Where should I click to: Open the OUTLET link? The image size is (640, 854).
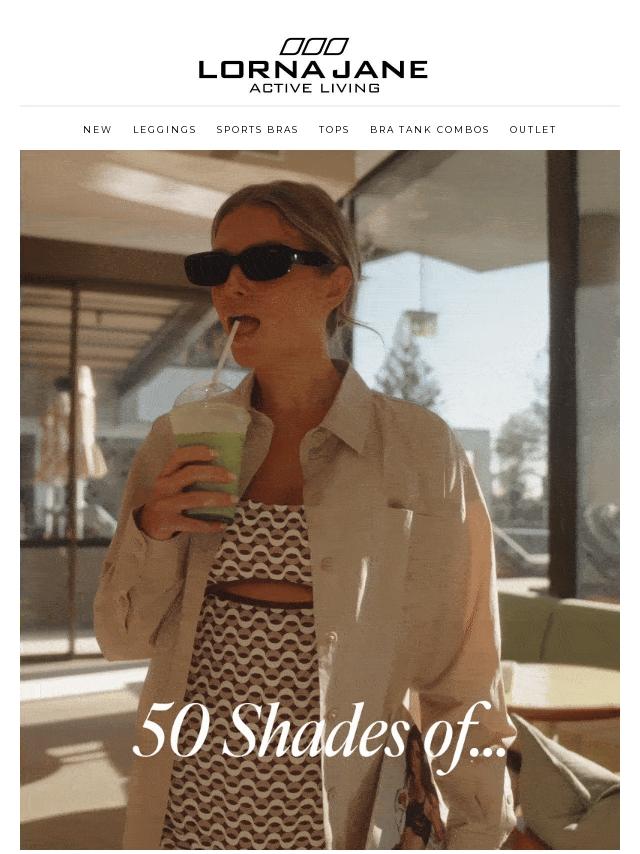(x=533, y=130)
